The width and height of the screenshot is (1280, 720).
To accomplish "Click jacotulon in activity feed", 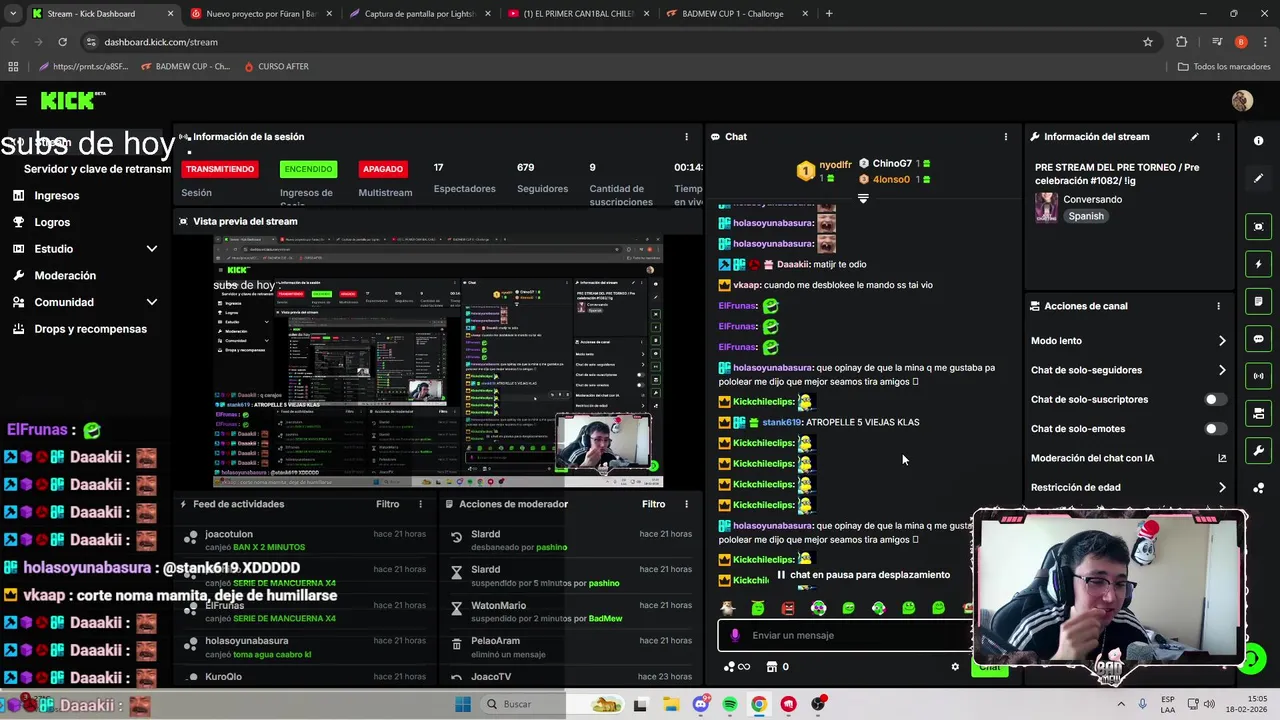I will point(229,535).
